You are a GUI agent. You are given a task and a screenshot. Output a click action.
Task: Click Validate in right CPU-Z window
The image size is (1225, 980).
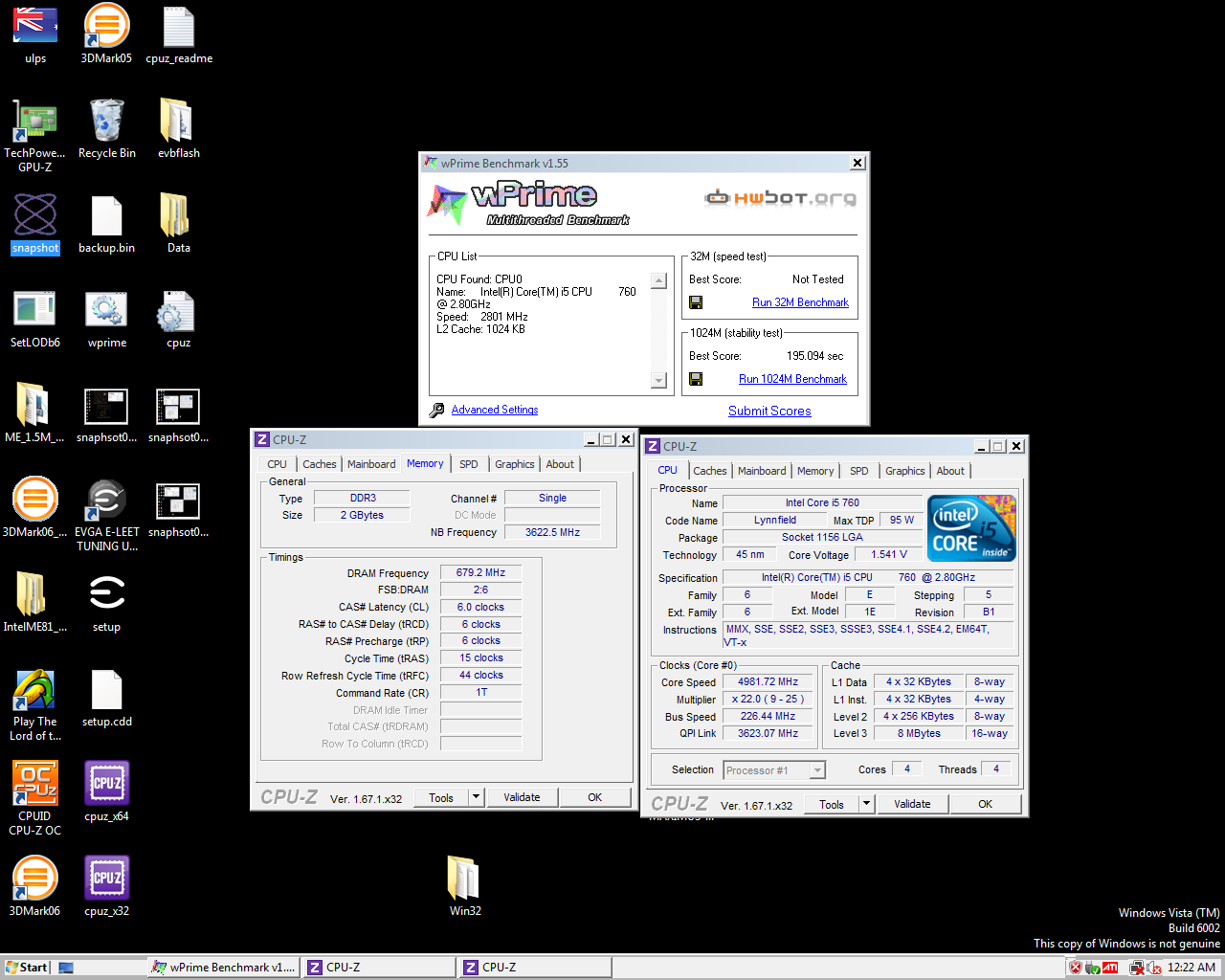click(x=912, y=804)
